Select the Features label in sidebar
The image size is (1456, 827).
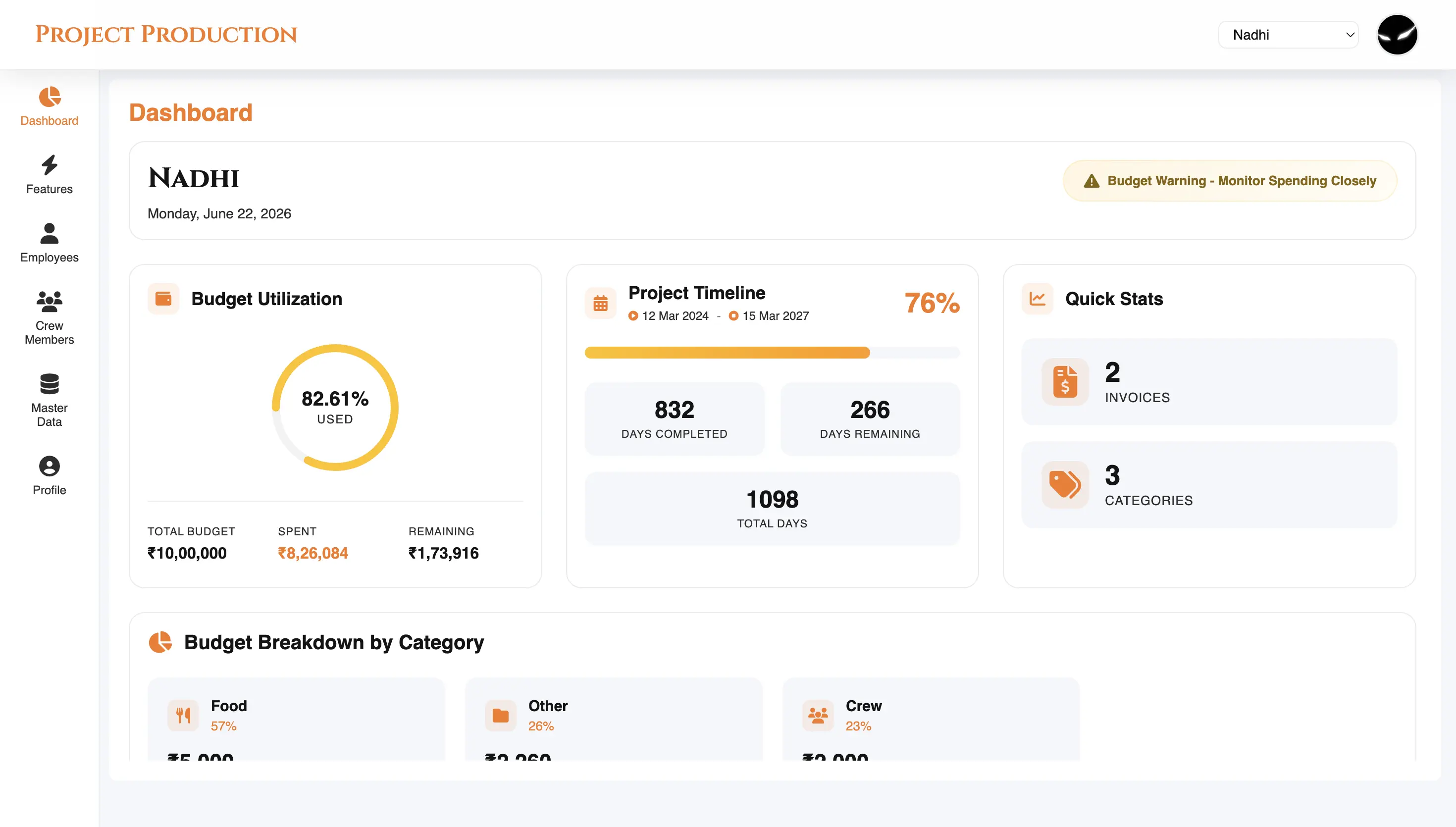[x=50, y=189]
